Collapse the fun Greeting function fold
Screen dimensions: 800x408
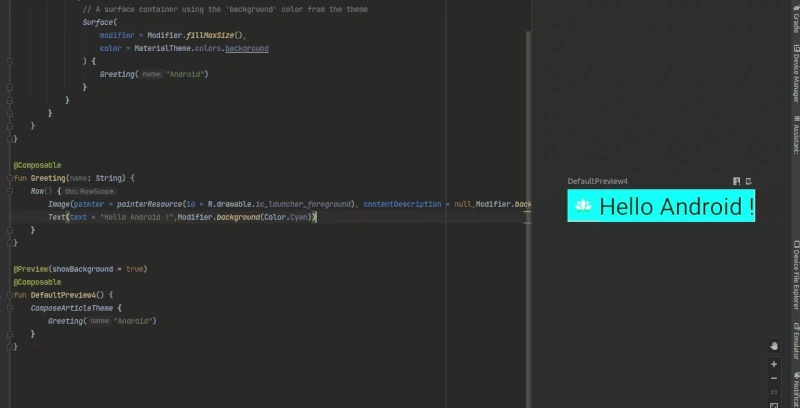[10, 178]
